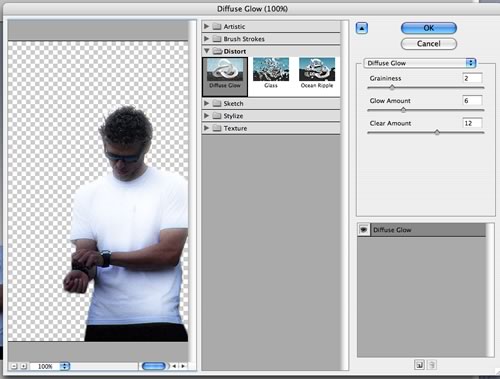Viewport: 500px width, 379px height.
Task: Toggle the Diffuse Glow effect layer eye icon
Action: pos(364,230)
